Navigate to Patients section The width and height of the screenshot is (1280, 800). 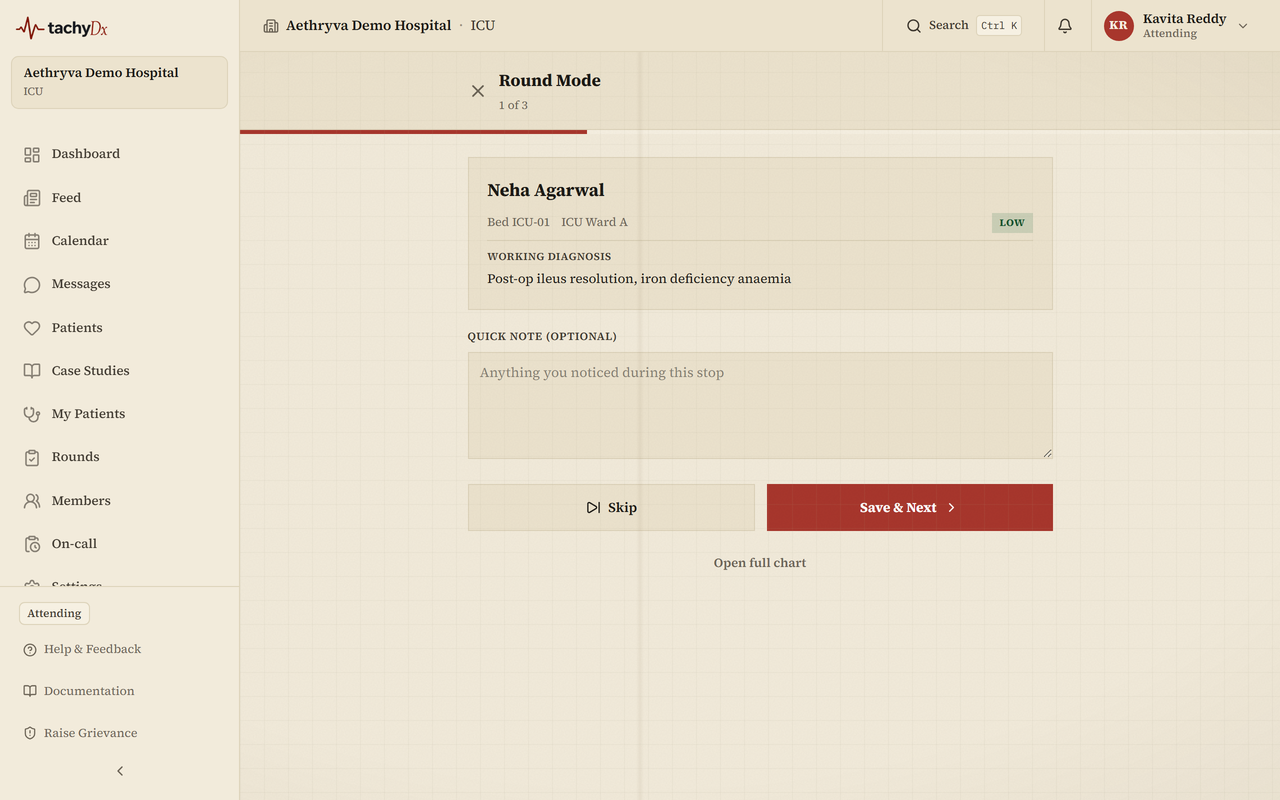click(x=119, y=328)
